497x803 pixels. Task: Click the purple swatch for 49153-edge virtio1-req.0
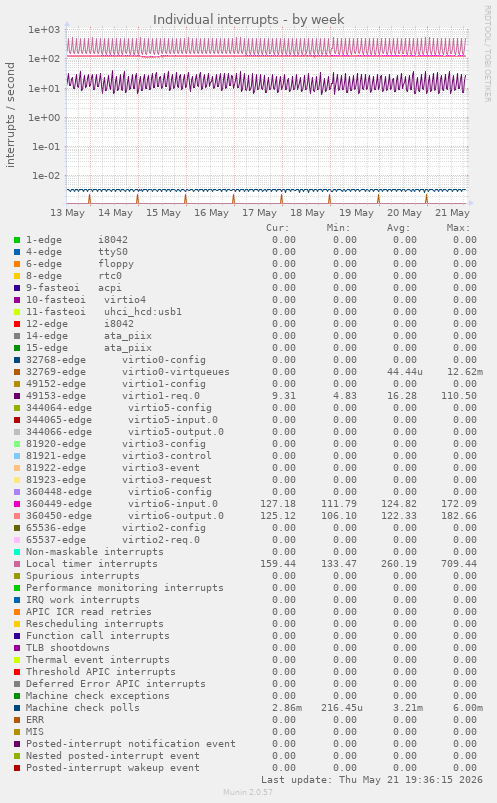tap(17, 396)
